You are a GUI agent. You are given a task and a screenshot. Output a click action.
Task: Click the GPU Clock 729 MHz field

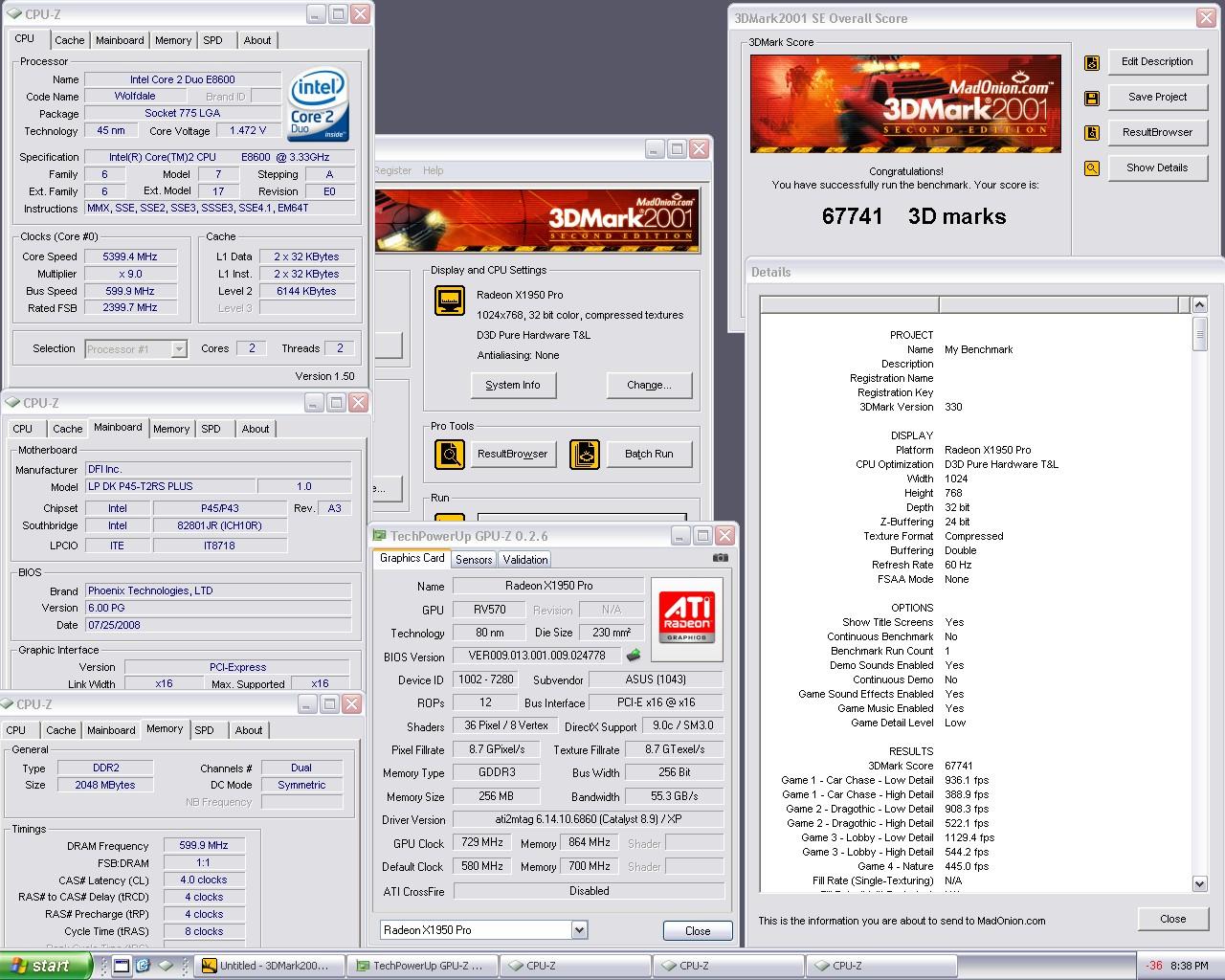(482, 842)
